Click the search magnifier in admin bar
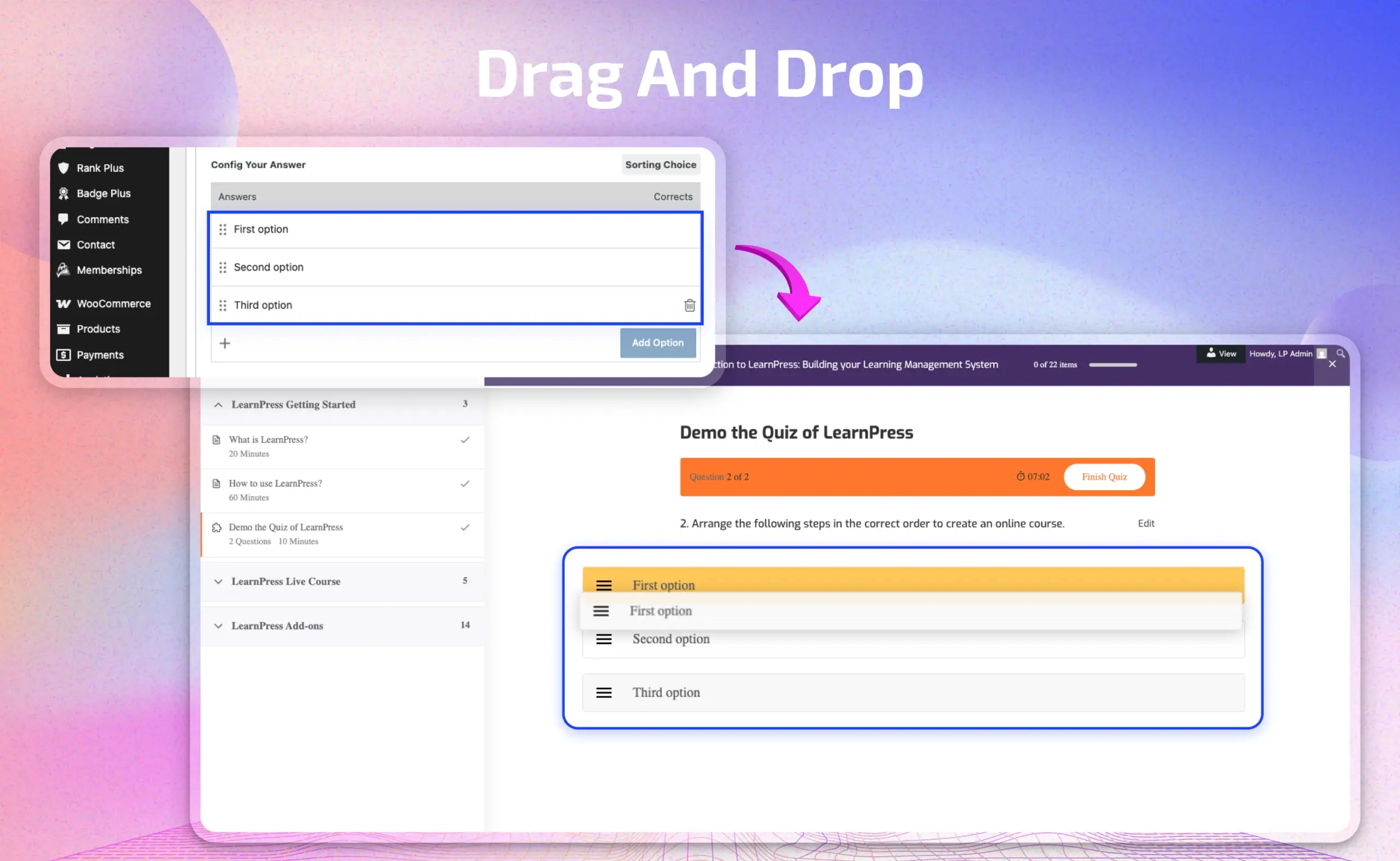1400x861 pixels. point(1341,353)
